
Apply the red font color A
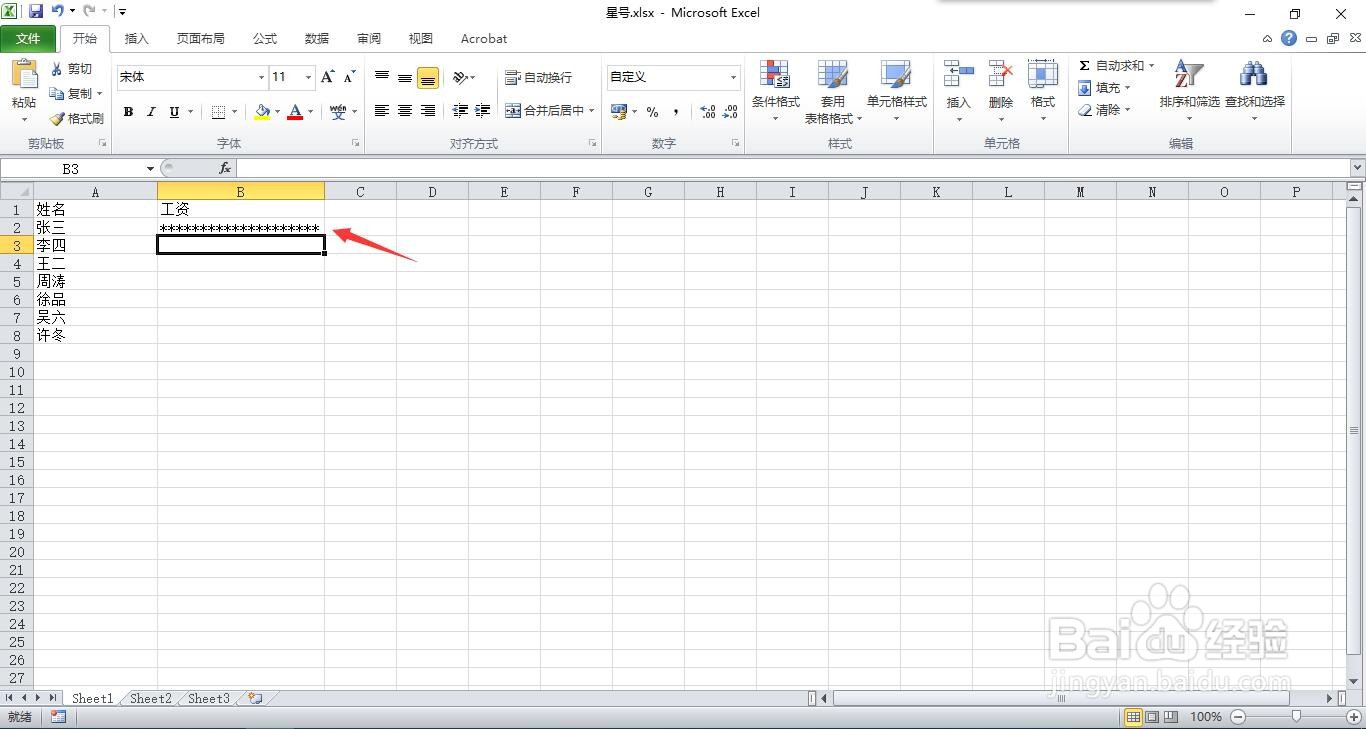click(295, 112)
